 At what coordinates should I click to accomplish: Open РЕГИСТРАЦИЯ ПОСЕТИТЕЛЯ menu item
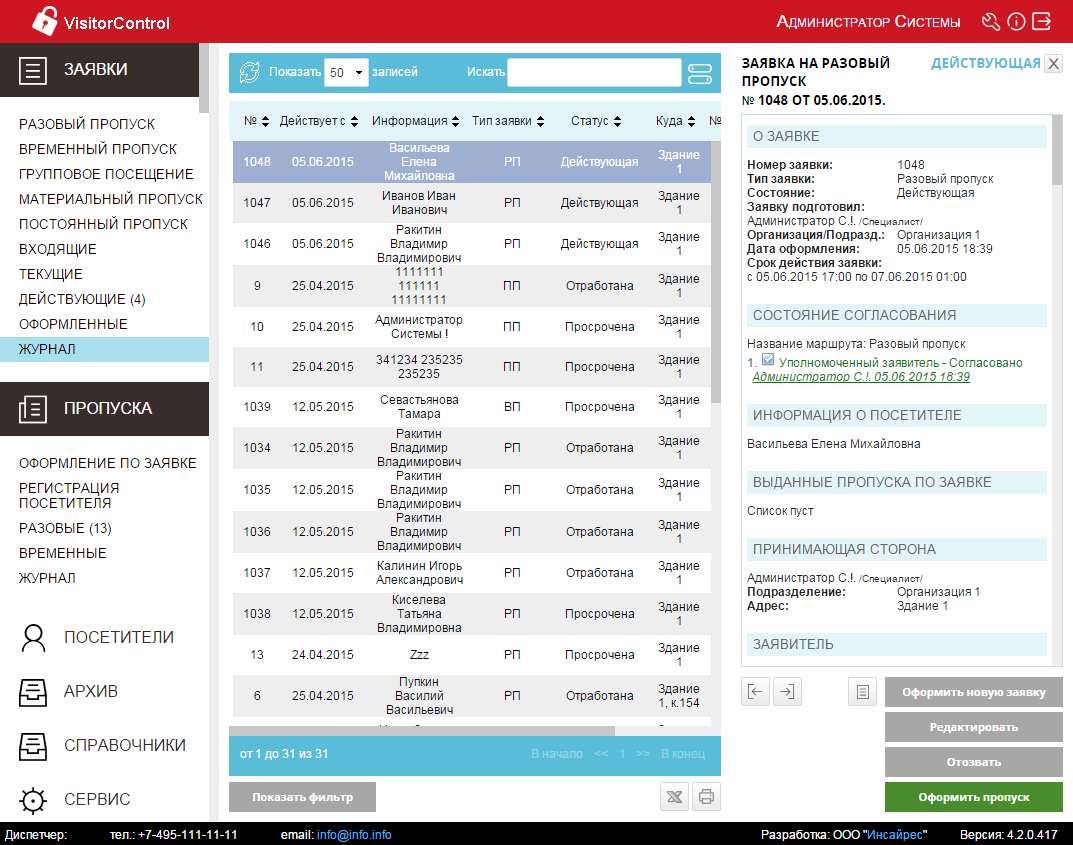coord(69,495)
